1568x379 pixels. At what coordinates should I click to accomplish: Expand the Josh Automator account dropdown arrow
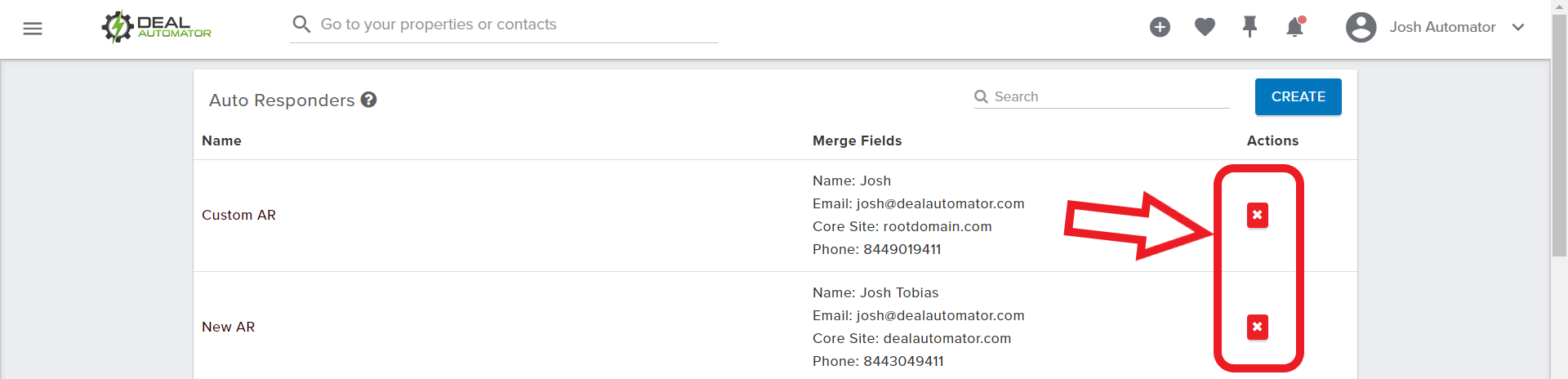point(1518,27)
